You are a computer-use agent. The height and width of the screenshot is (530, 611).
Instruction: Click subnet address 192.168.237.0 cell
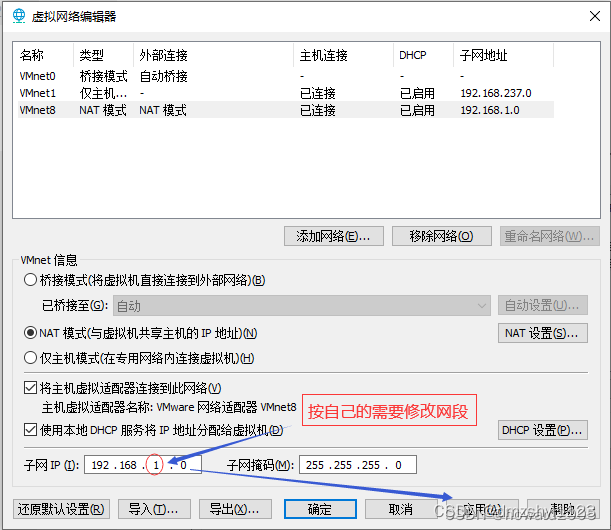point(496,93)
